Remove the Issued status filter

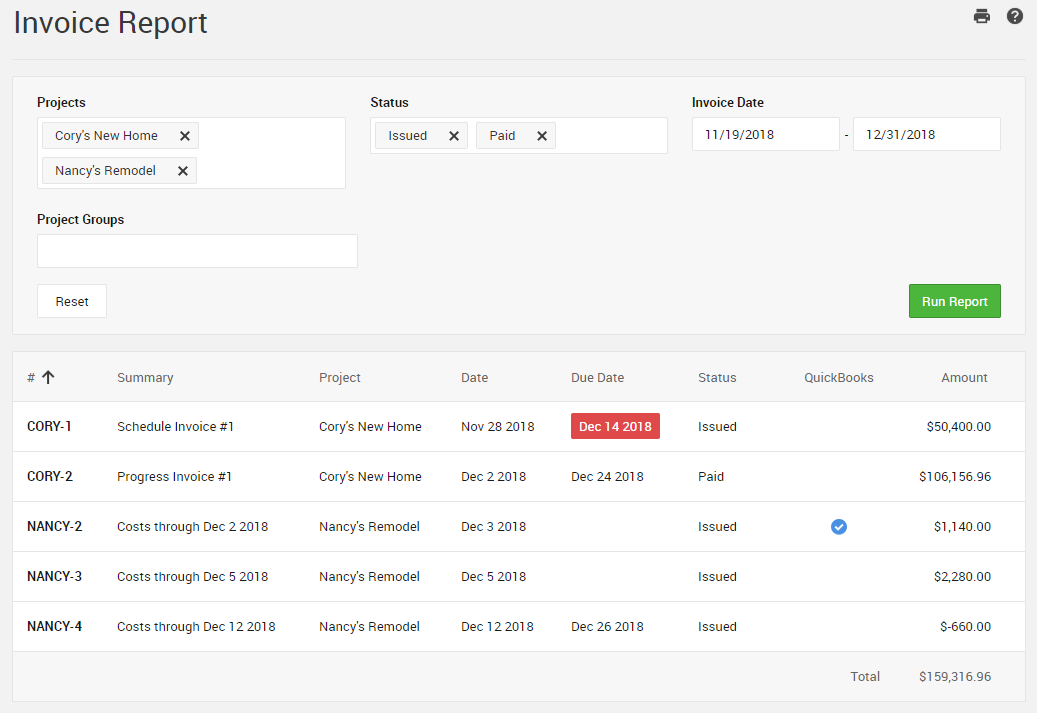click(453, 136)
